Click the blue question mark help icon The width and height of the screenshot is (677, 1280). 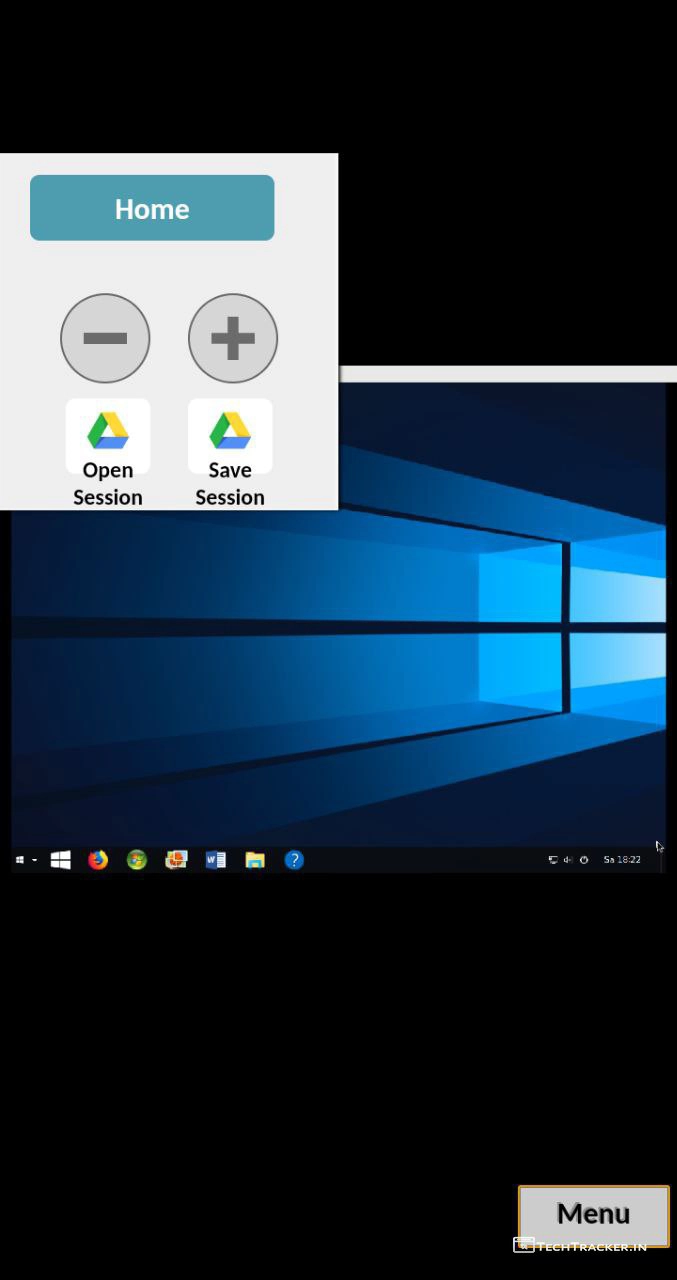294,860
